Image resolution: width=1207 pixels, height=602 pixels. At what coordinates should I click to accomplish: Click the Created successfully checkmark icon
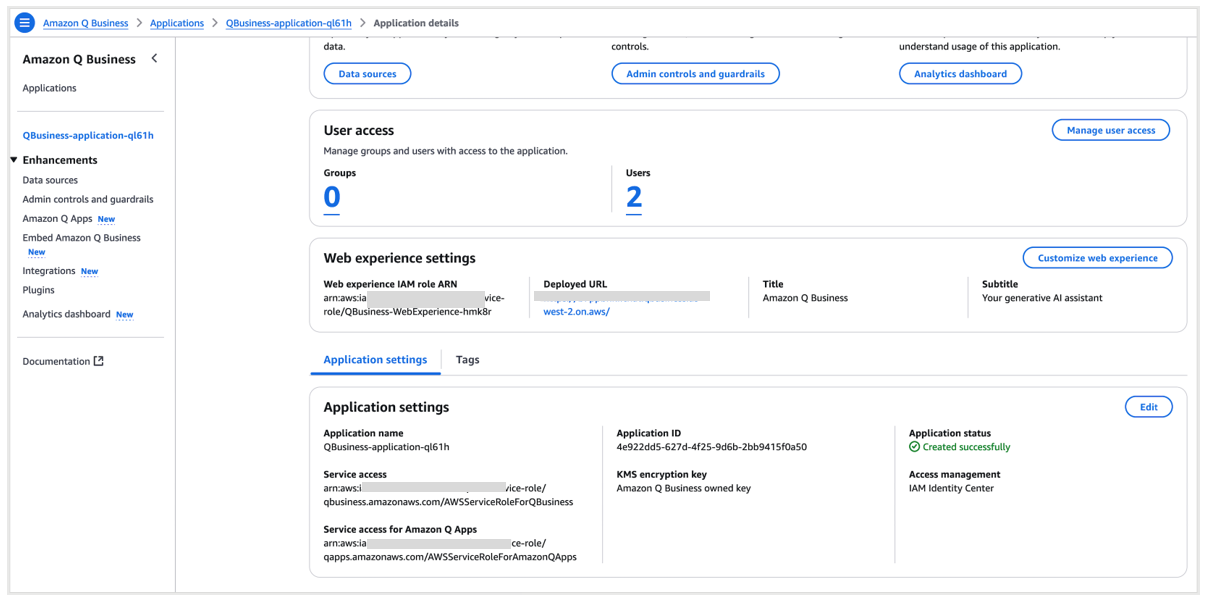click(x=914, y=447)
